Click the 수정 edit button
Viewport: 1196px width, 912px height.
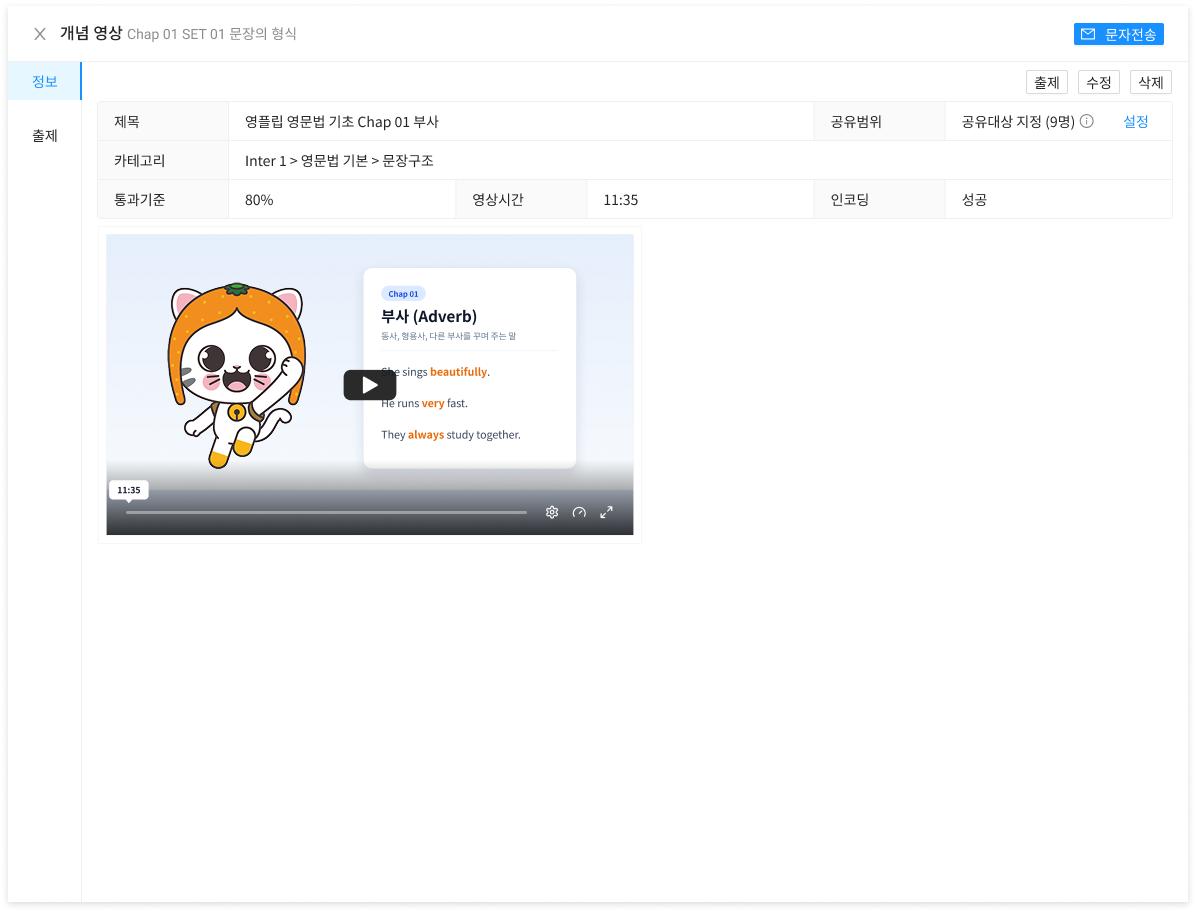[1098, 82]
